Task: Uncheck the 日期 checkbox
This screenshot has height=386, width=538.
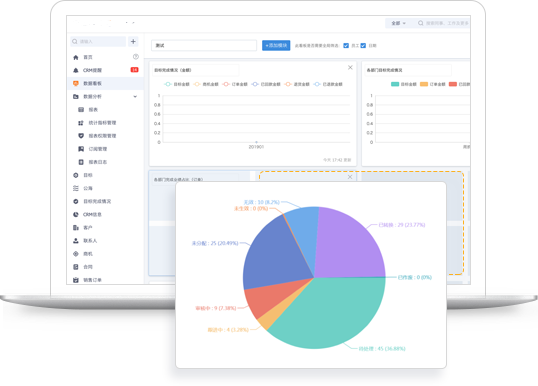Action: pos(363,46)
